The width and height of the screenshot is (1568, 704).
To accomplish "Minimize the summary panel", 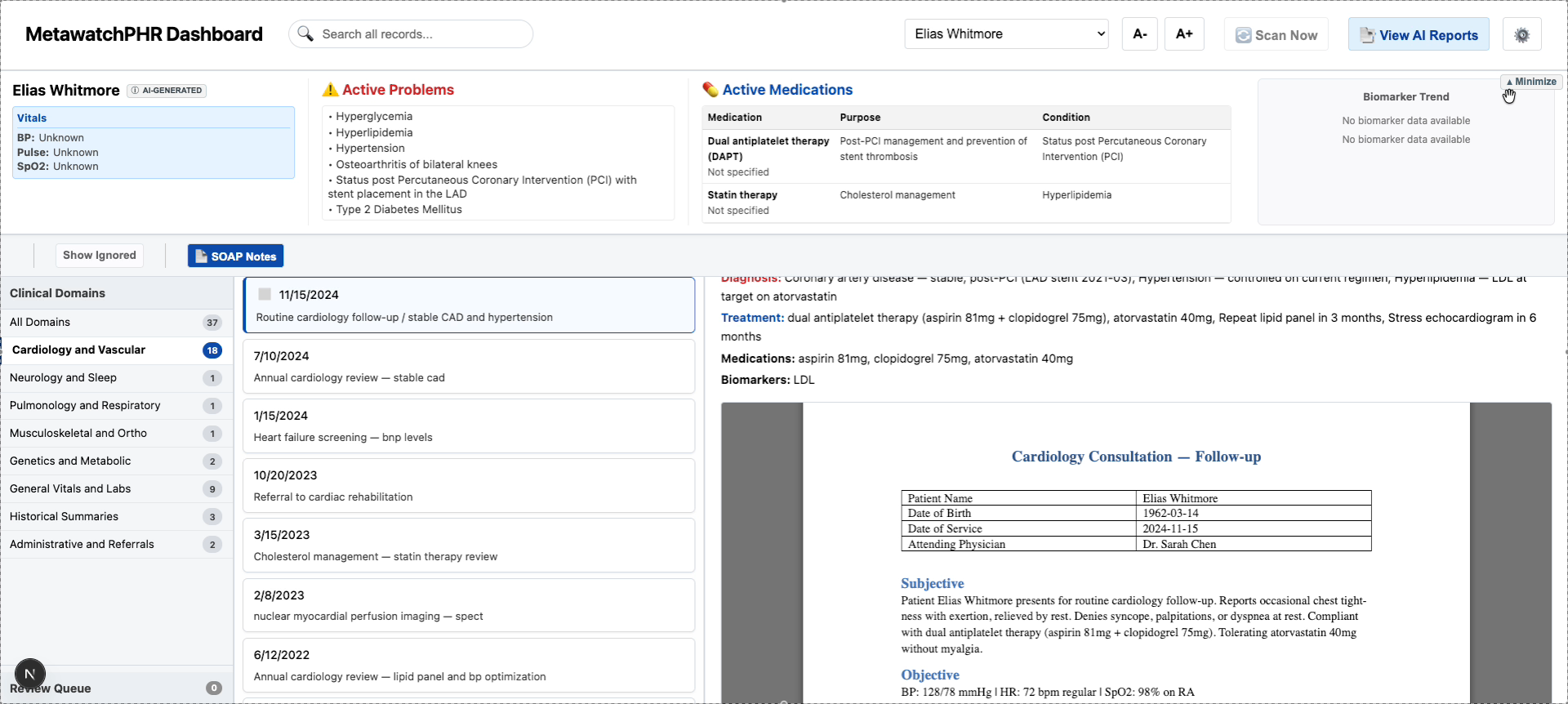I will pos(1531,82).
